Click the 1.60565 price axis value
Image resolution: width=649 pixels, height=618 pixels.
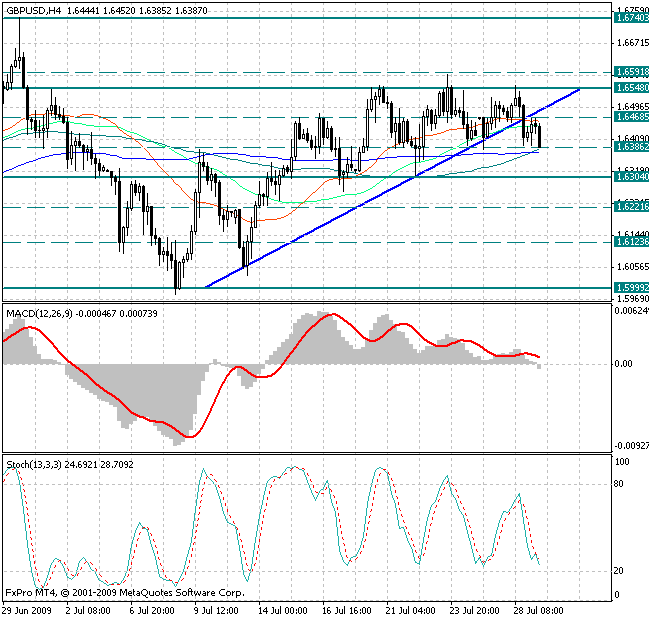coord(632,267)
